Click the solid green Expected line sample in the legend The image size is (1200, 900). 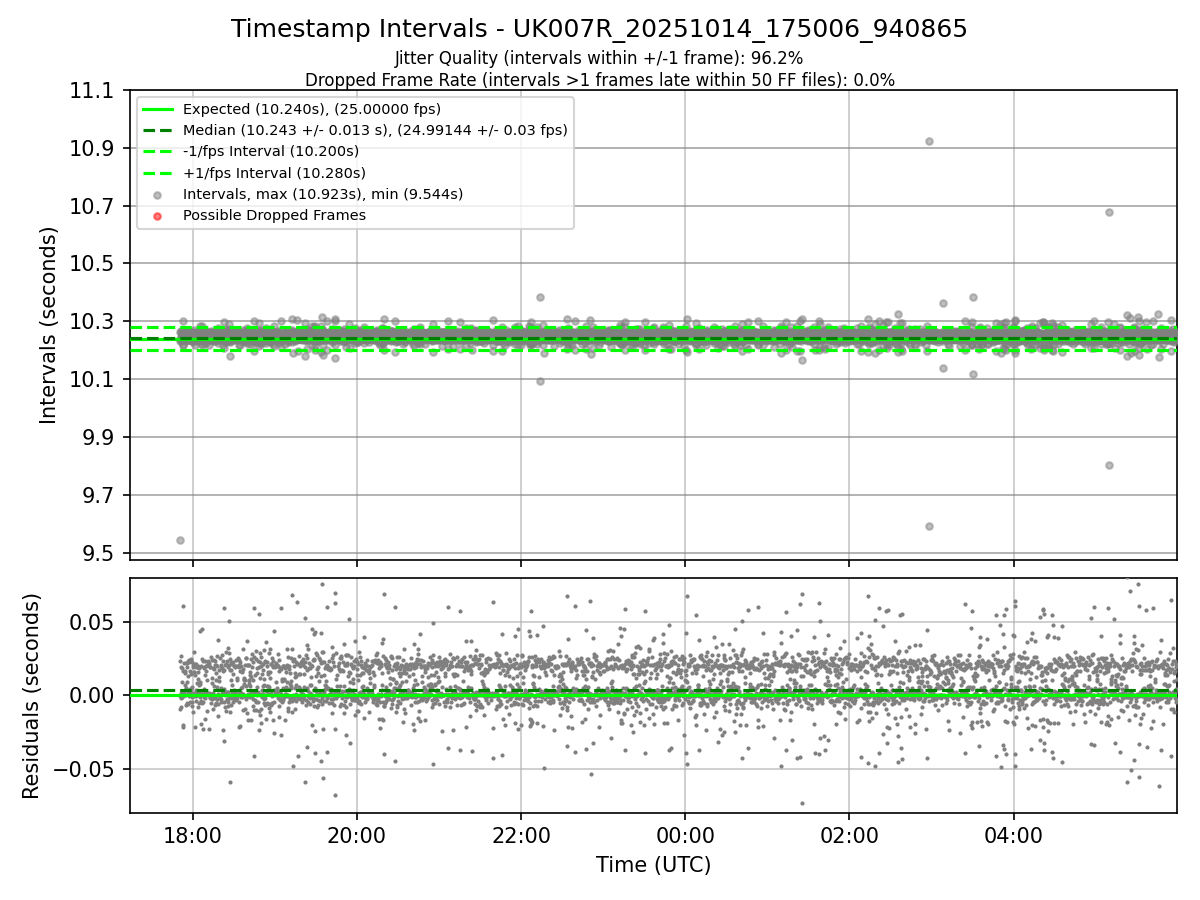click(x=158, y=109)
